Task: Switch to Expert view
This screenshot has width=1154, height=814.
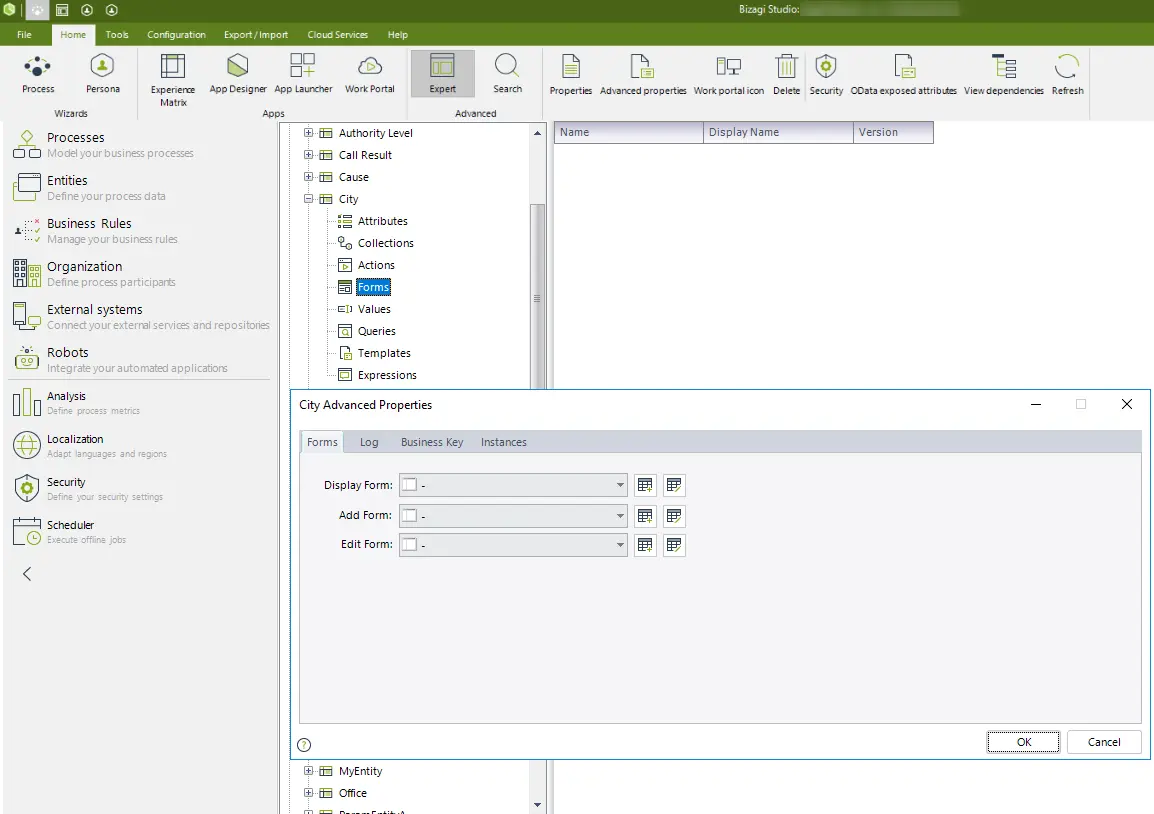Action: [442, 74]
